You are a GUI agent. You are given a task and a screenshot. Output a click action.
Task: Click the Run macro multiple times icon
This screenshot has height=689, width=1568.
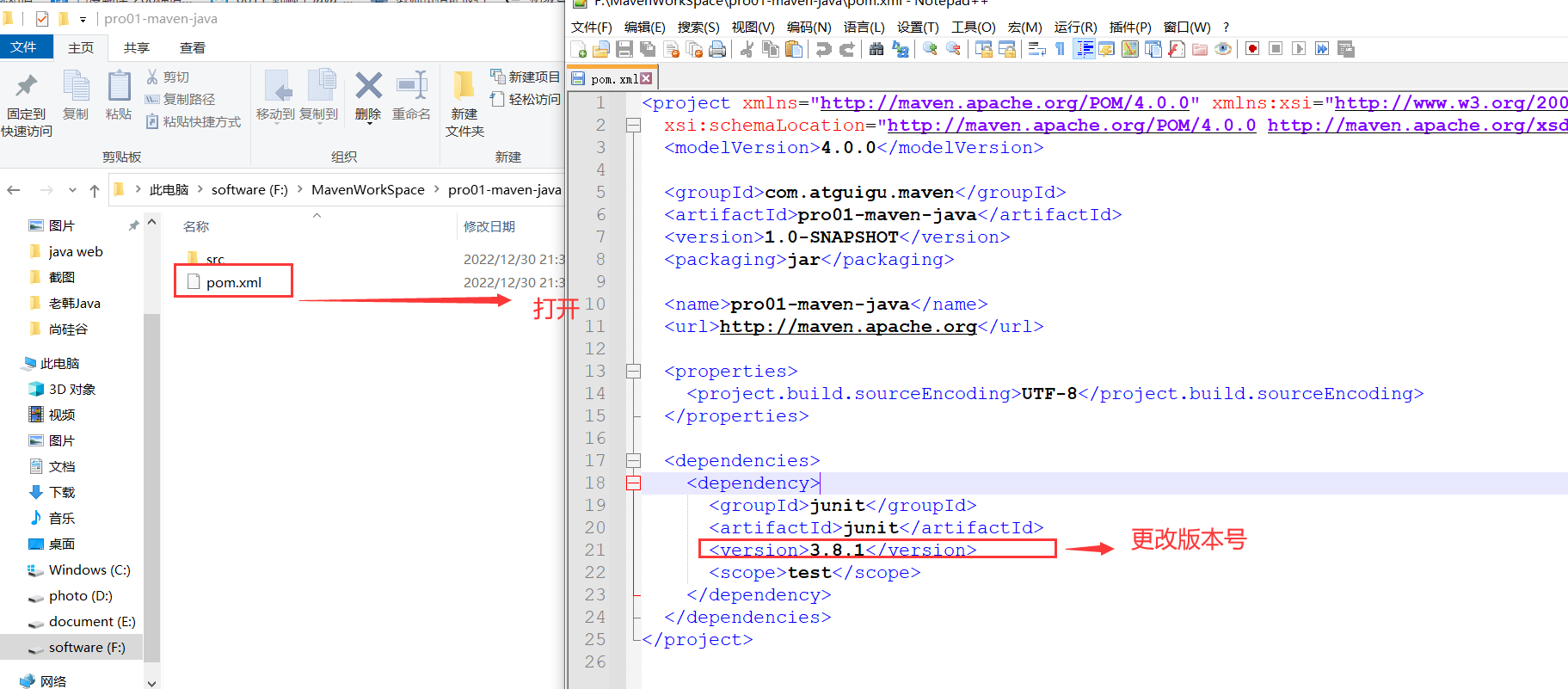click(1322, 49)
